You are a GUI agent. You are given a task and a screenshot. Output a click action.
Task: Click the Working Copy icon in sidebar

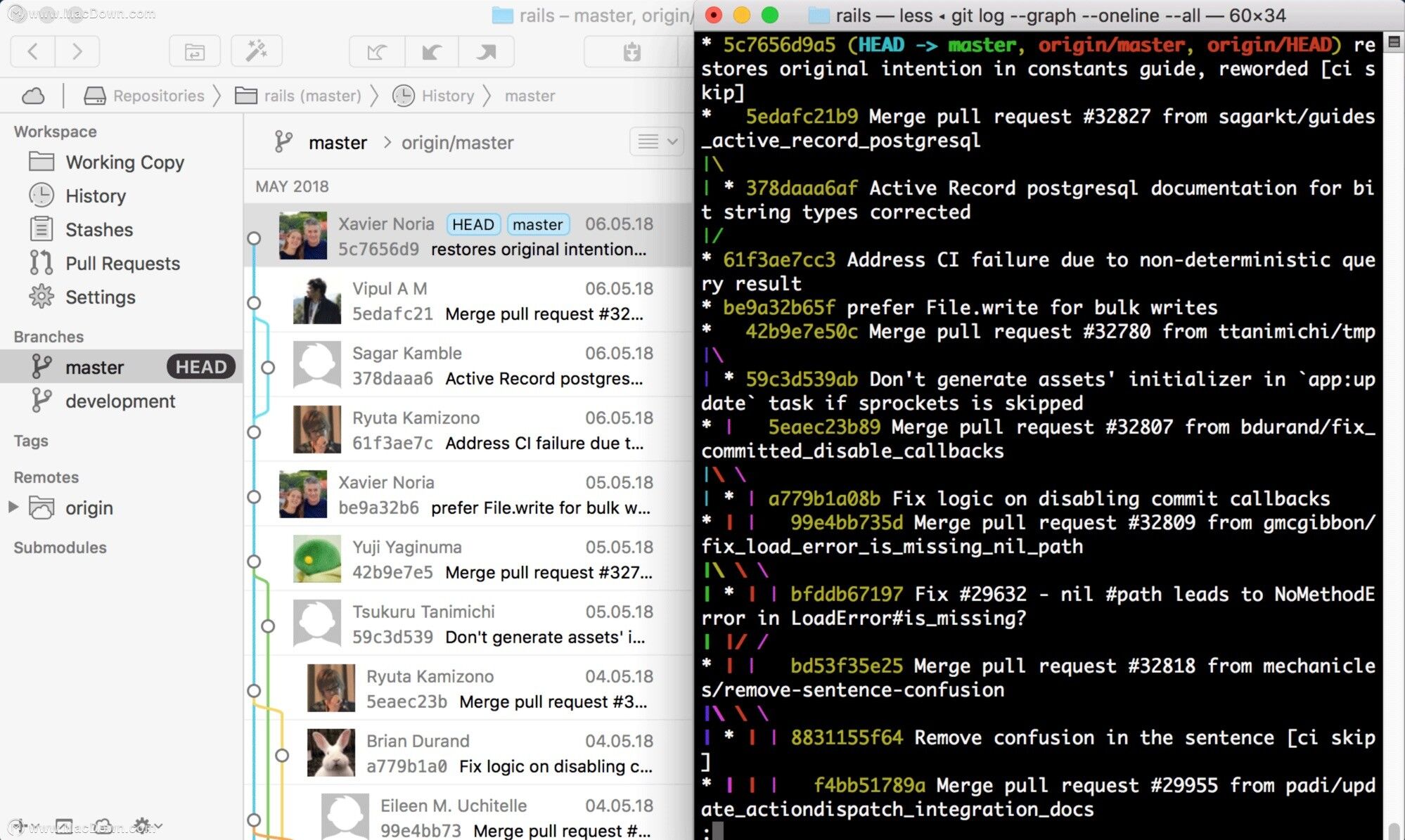(x=41, y=161)
